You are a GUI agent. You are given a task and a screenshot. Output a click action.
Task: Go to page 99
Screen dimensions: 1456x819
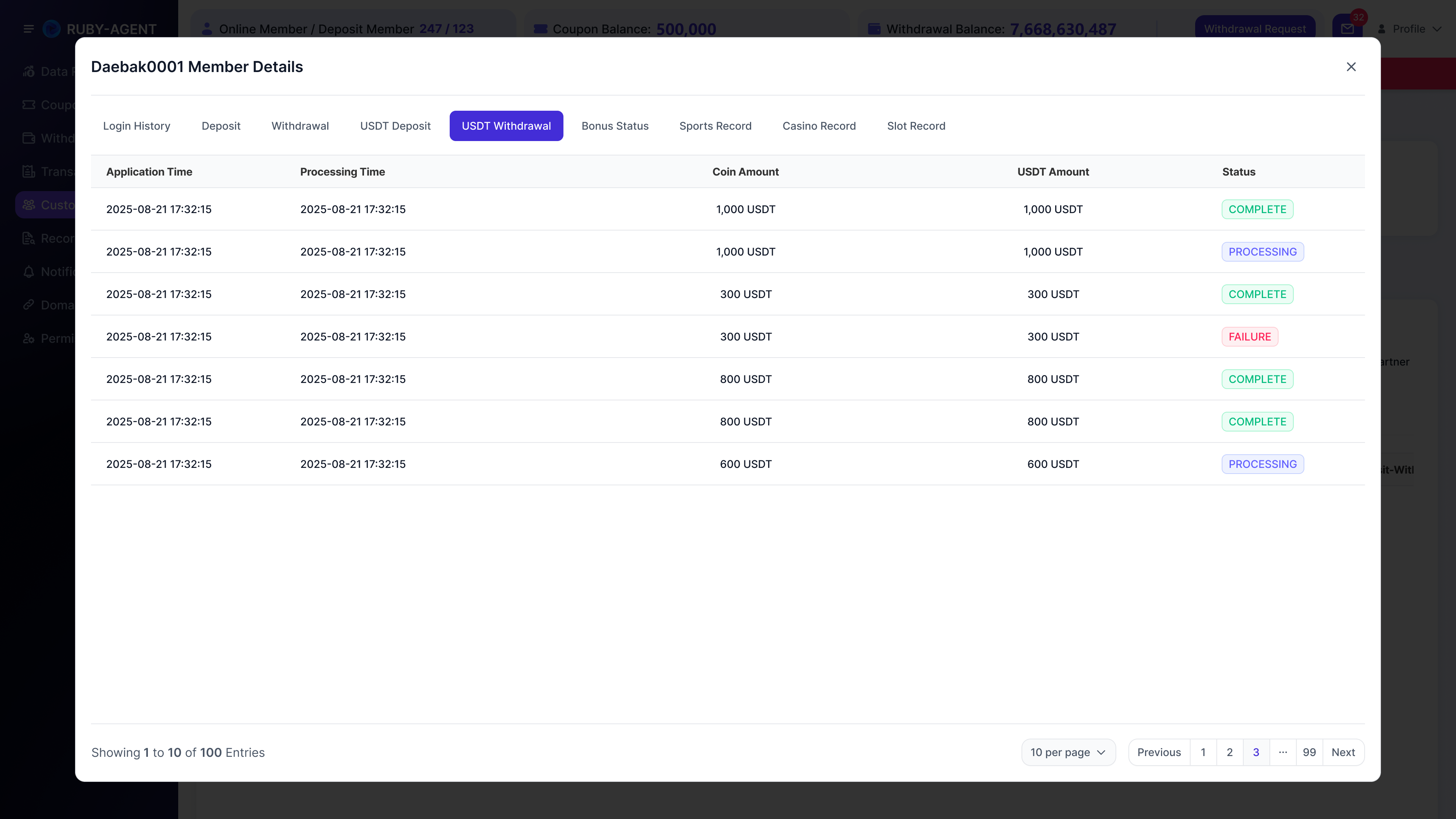coord(1309,752)
